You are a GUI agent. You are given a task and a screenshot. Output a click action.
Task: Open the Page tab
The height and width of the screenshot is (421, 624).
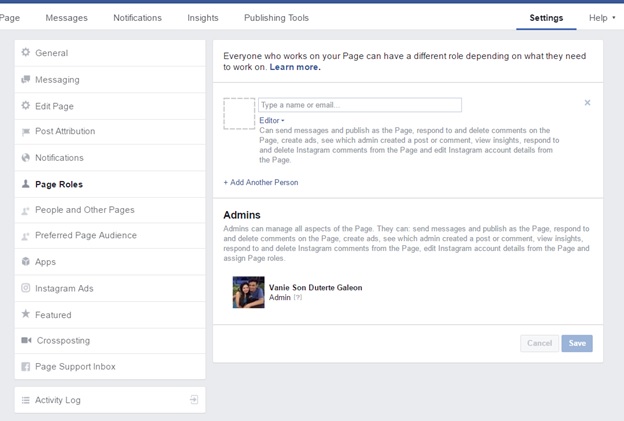[x=10, y=18]
